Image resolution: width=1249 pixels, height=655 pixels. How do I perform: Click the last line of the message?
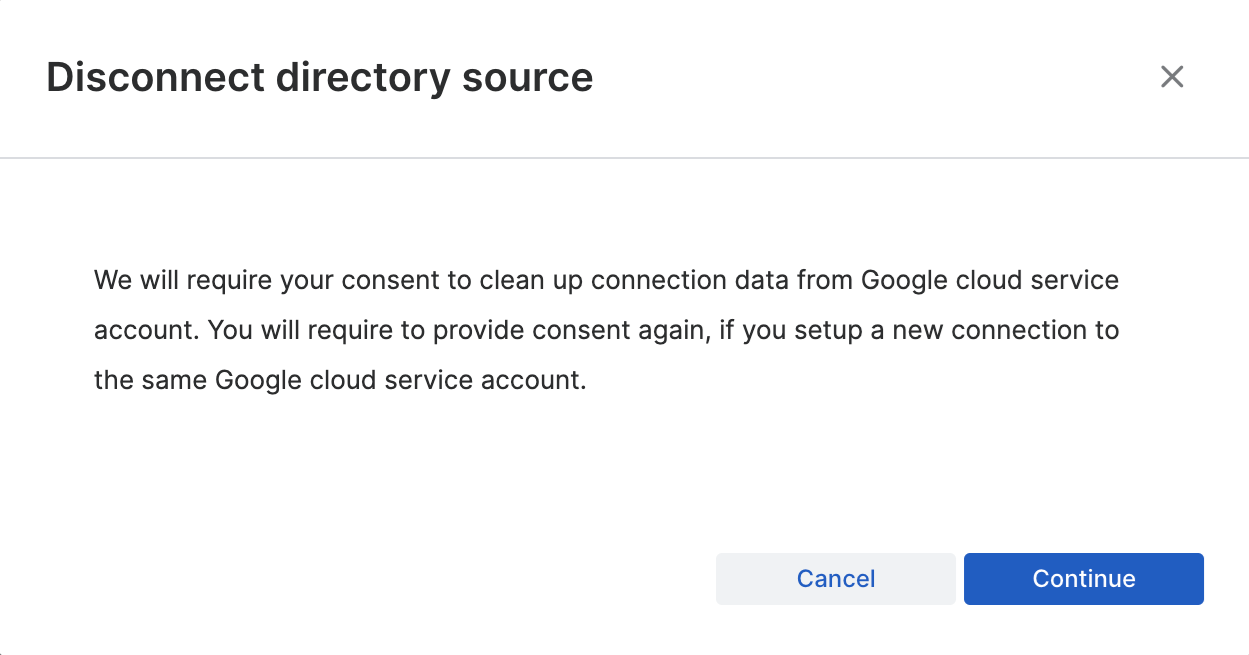(x=339, y=381)
